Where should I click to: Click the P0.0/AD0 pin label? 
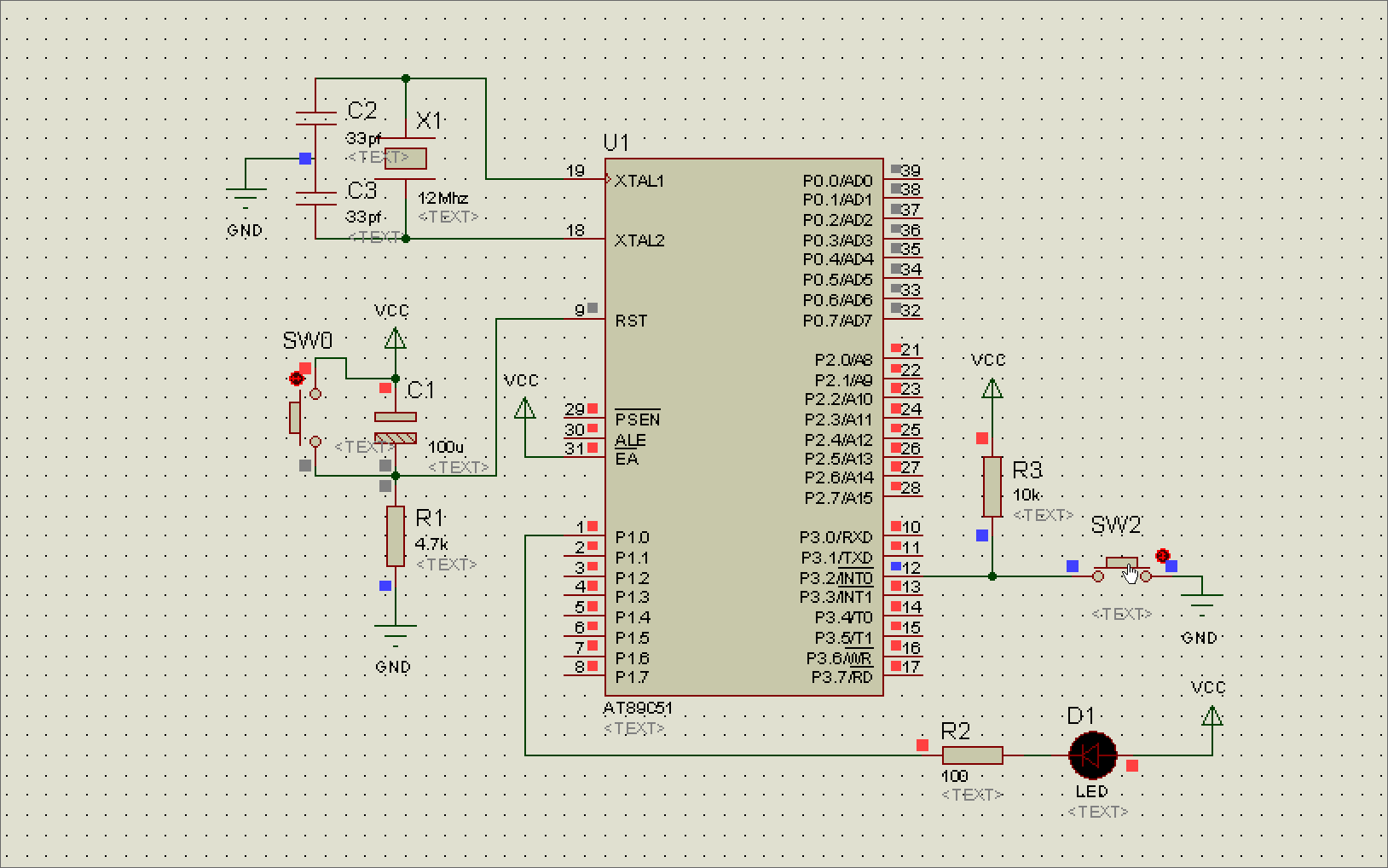pos(838,181)
